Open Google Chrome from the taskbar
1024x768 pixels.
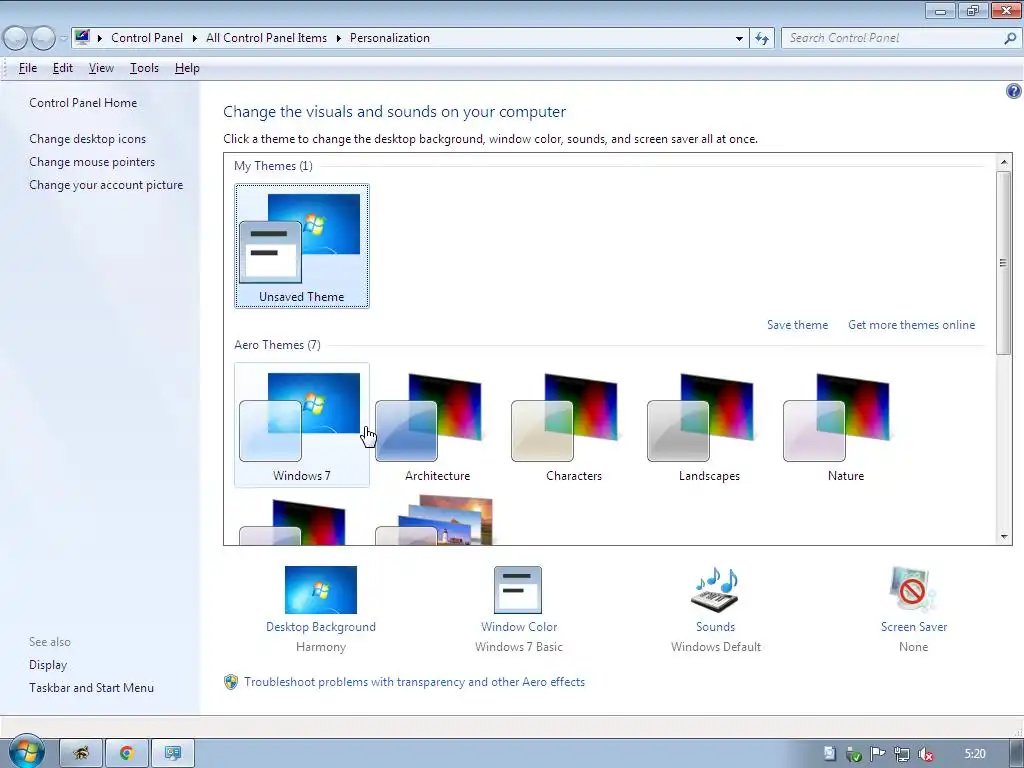[127, 753]
